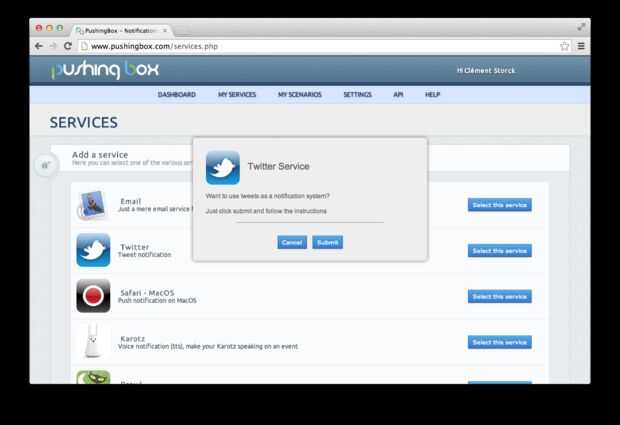Select the Safari MacOS service button
The image size is (620, 425).
(x=499, y=297)
